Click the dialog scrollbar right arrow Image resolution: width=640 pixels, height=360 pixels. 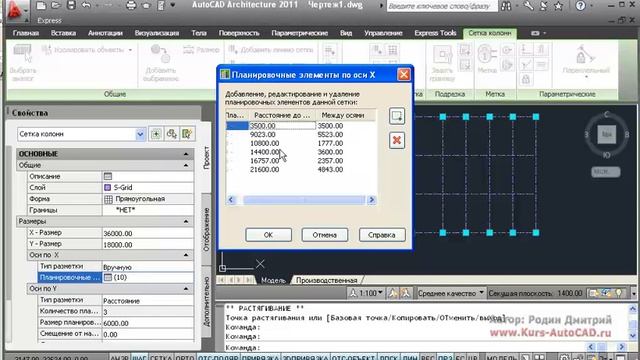pos(371,200)
